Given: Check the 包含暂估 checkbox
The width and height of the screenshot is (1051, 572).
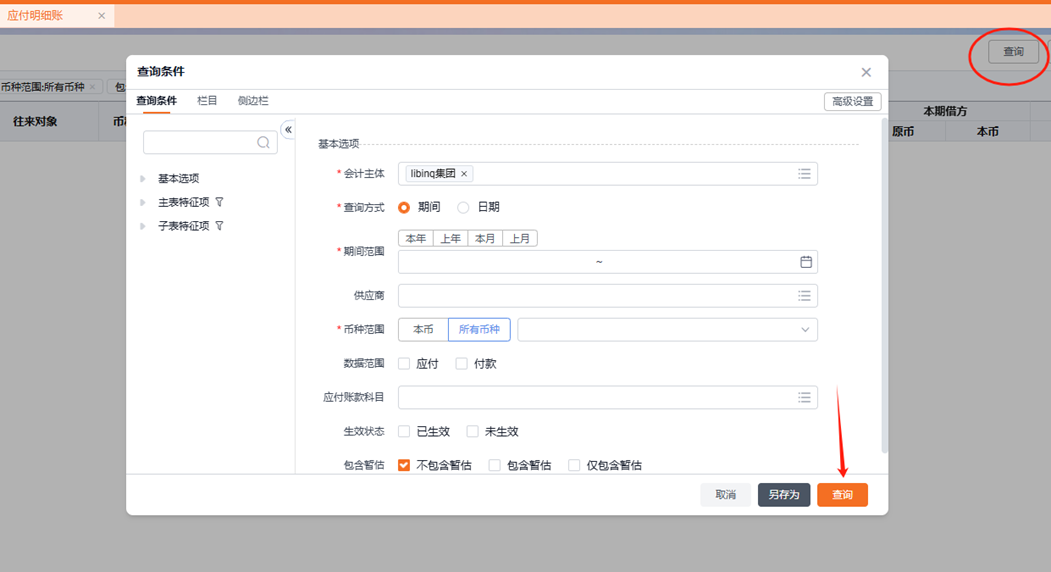Looking at the screenshot, I should [x=494, y=465].
